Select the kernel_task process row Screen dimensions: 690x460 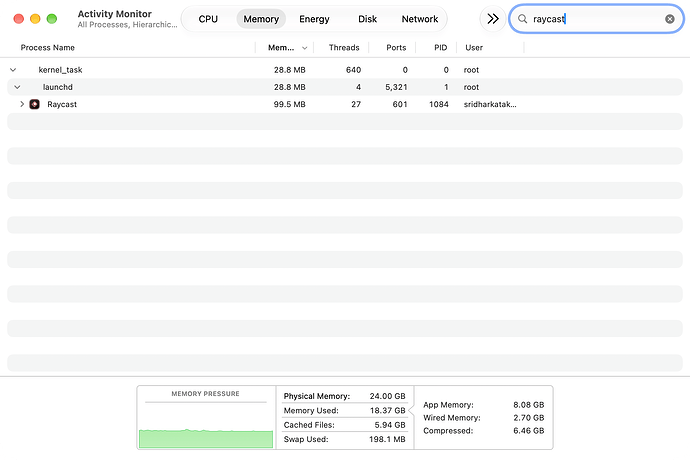[x=345, y=70]
